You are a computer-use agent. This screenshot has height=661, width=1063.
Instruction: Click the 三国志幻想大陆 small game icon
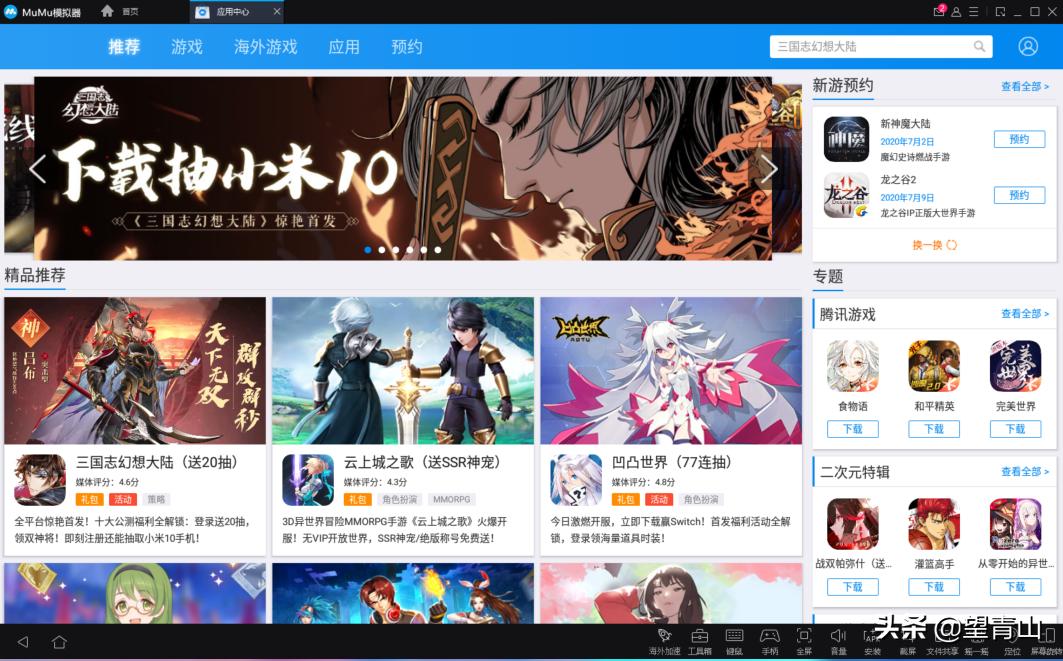(x=40, y=480)
